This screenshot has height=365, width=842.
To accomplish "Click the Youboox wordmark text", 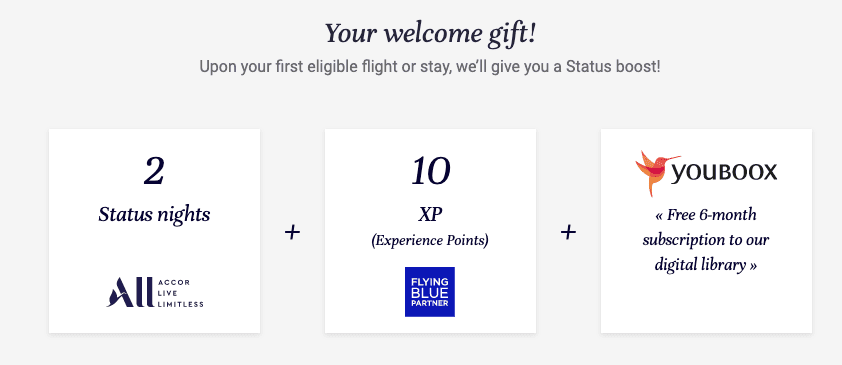I will [x=724, y=173].
